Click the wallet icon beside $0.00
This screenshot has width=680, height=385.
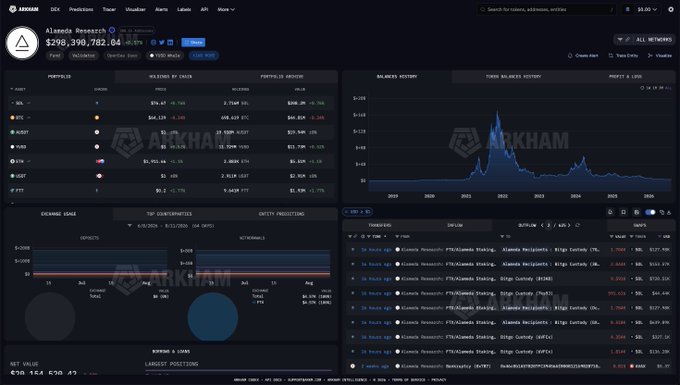click(627, 9)
